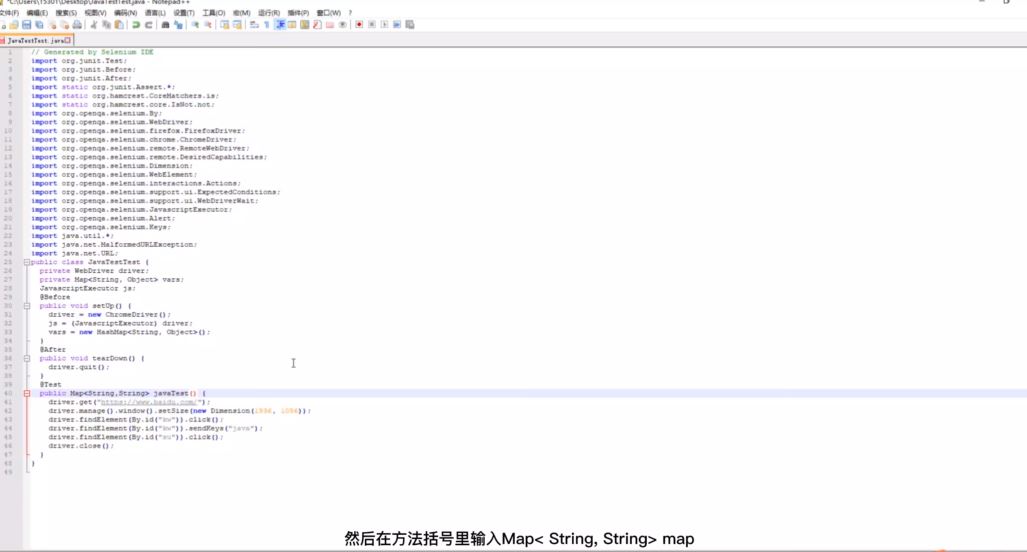Viewport: 1027px width, 552px height.
Task: Click the Redo arrow icon
Action: (x=149, y=25)
